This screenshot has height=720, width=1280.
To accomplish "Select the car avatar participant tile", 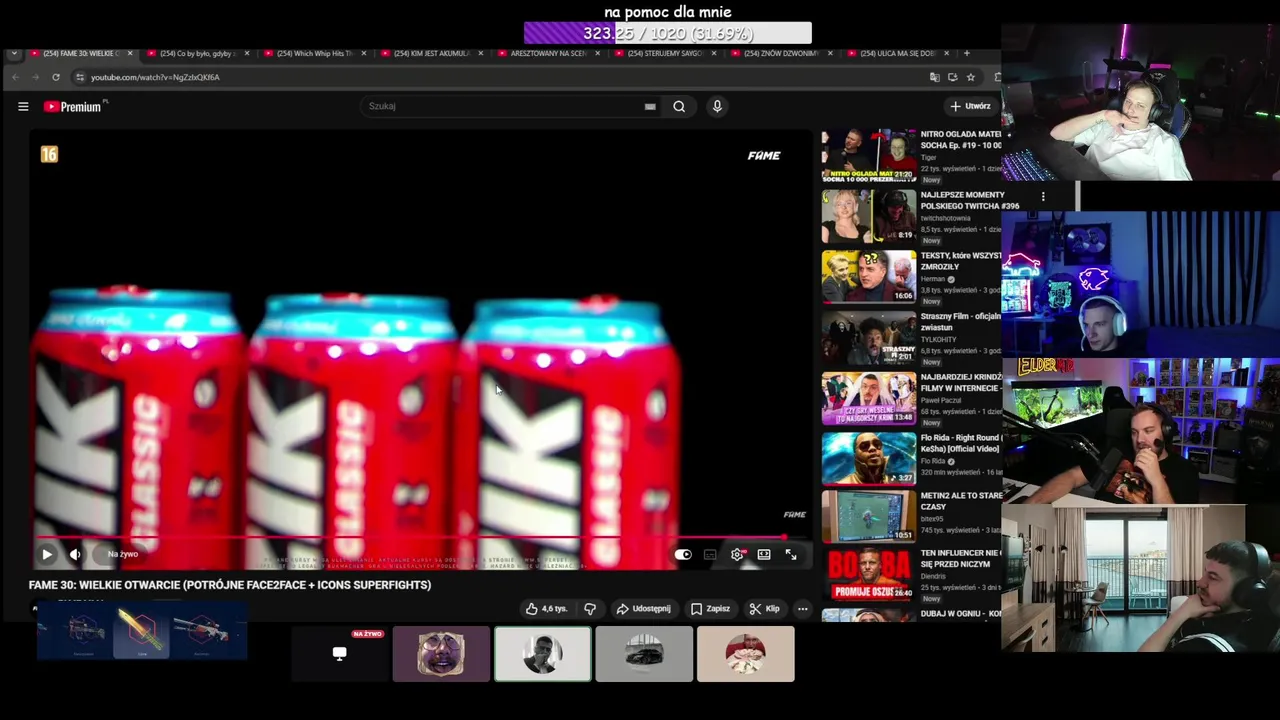I will tap(644, 654).
